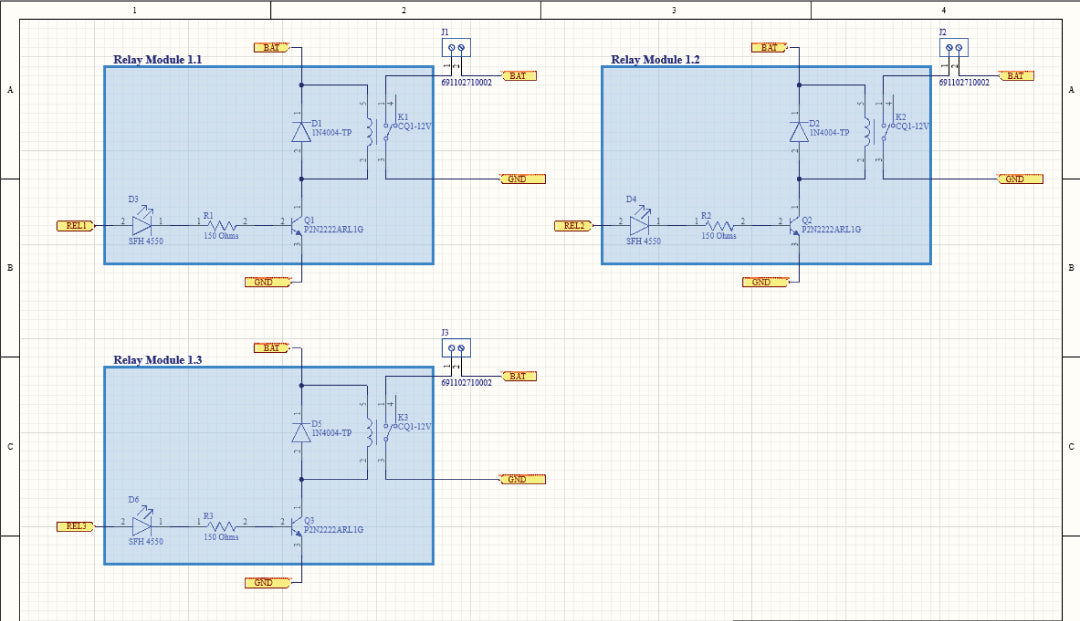1080x621 pixels.
Task: Select transistor Q2 in Relay Module 1.2
Action: 793,225
